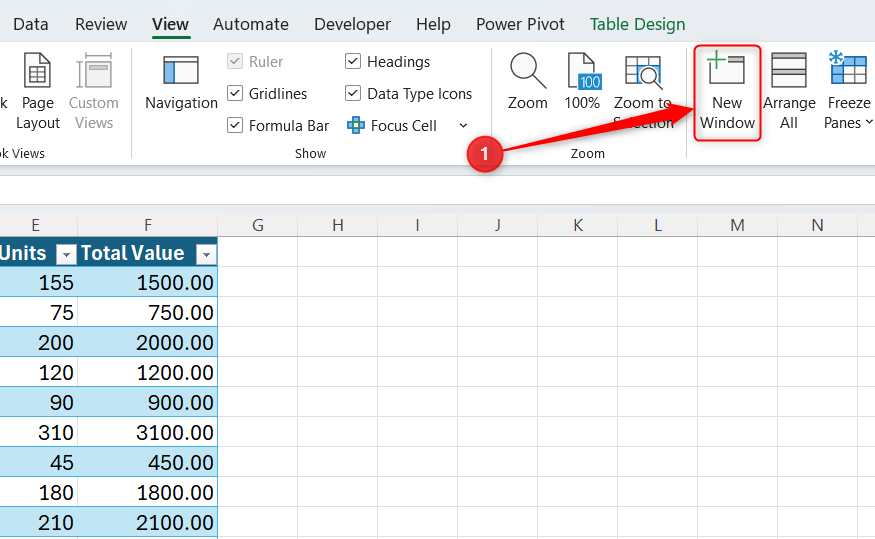875x539 pixels.
Task: Click Zoom to Selection
Action: click(x=643, y=92)
